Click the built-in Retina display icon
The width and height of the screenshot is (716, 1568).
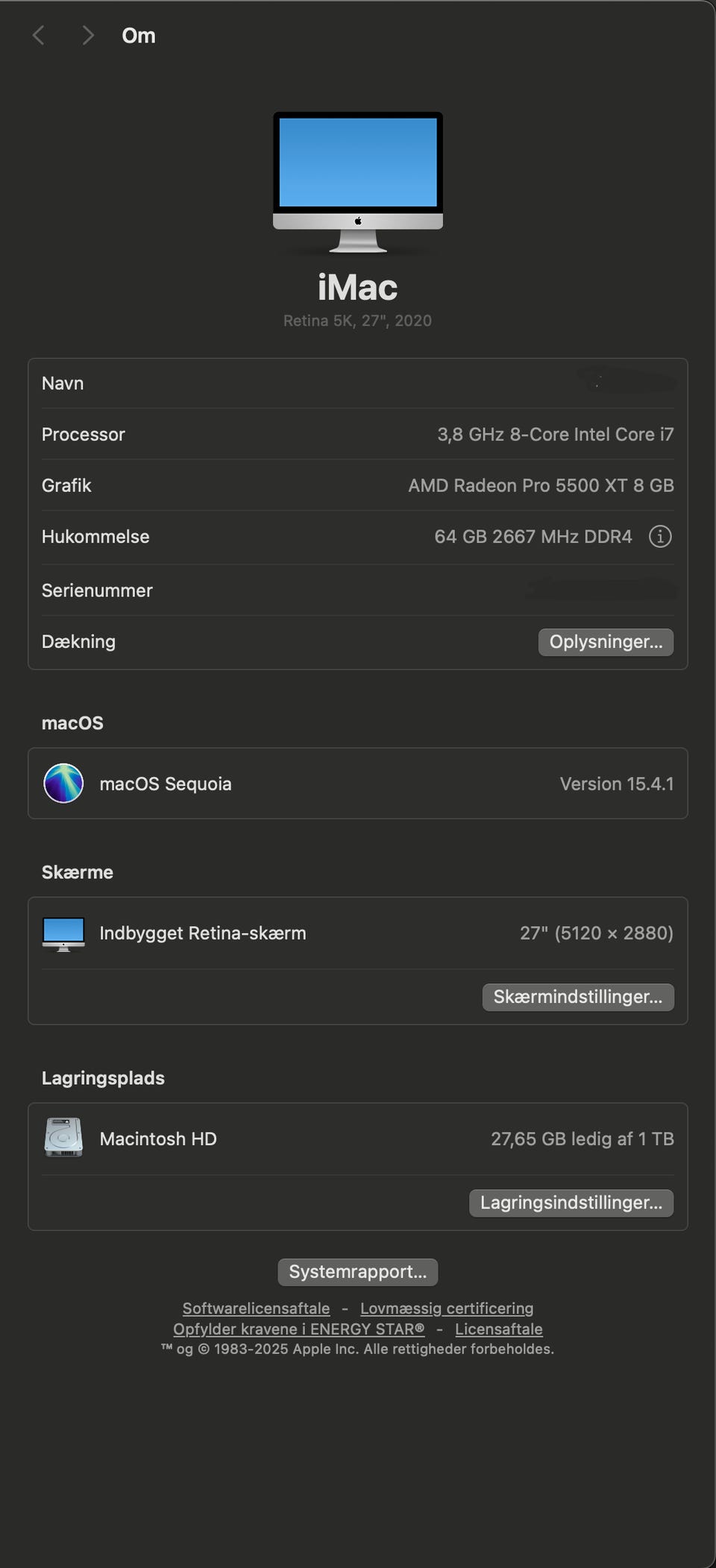(x=63, y=933)
